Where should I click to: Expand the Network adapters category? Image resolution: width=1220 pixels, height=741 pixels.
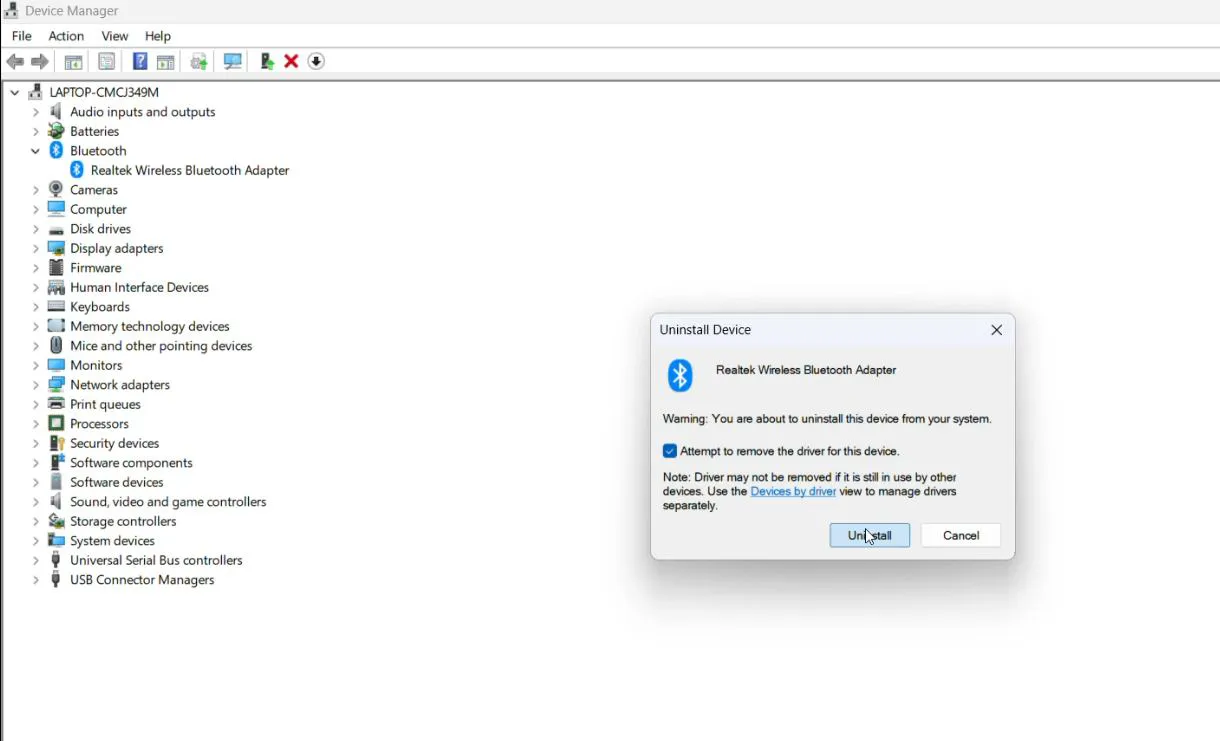(x=36, y=384)
